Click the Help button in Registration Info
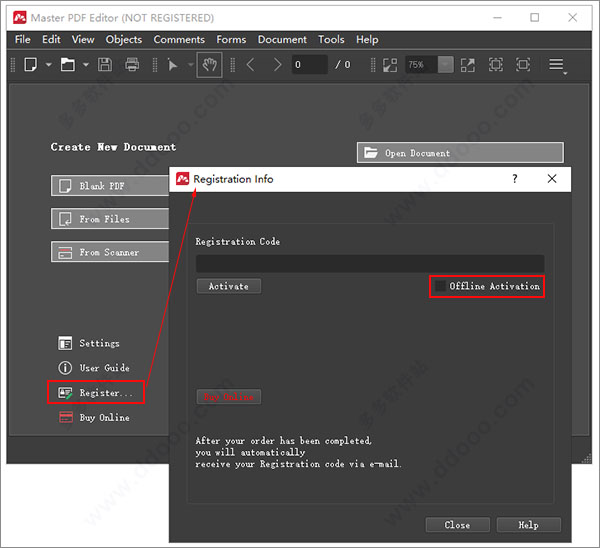600x548 pixels. 528,525
